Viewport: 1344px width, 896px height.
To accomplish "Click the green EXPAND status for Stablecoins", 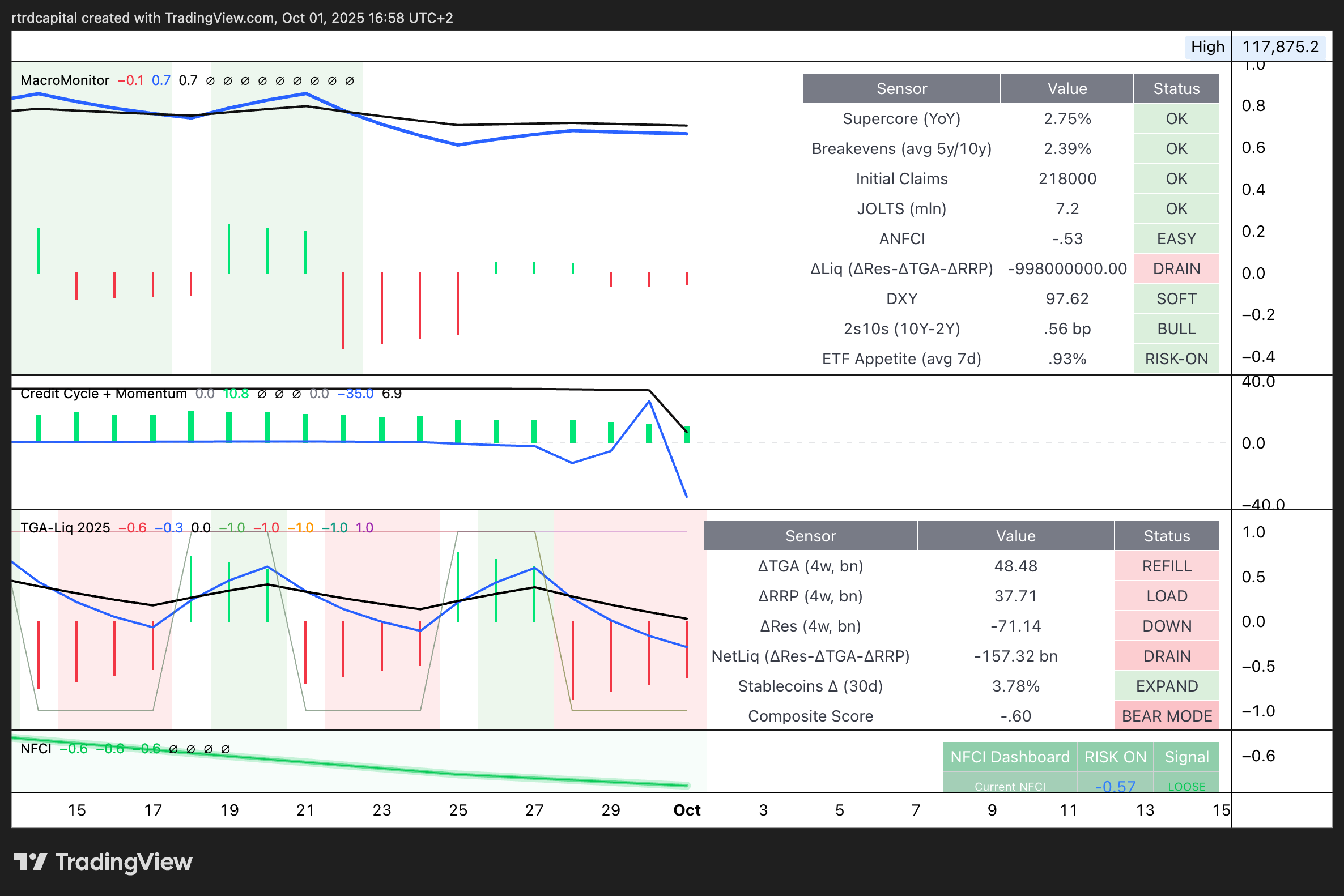I will pos(1166,686).
